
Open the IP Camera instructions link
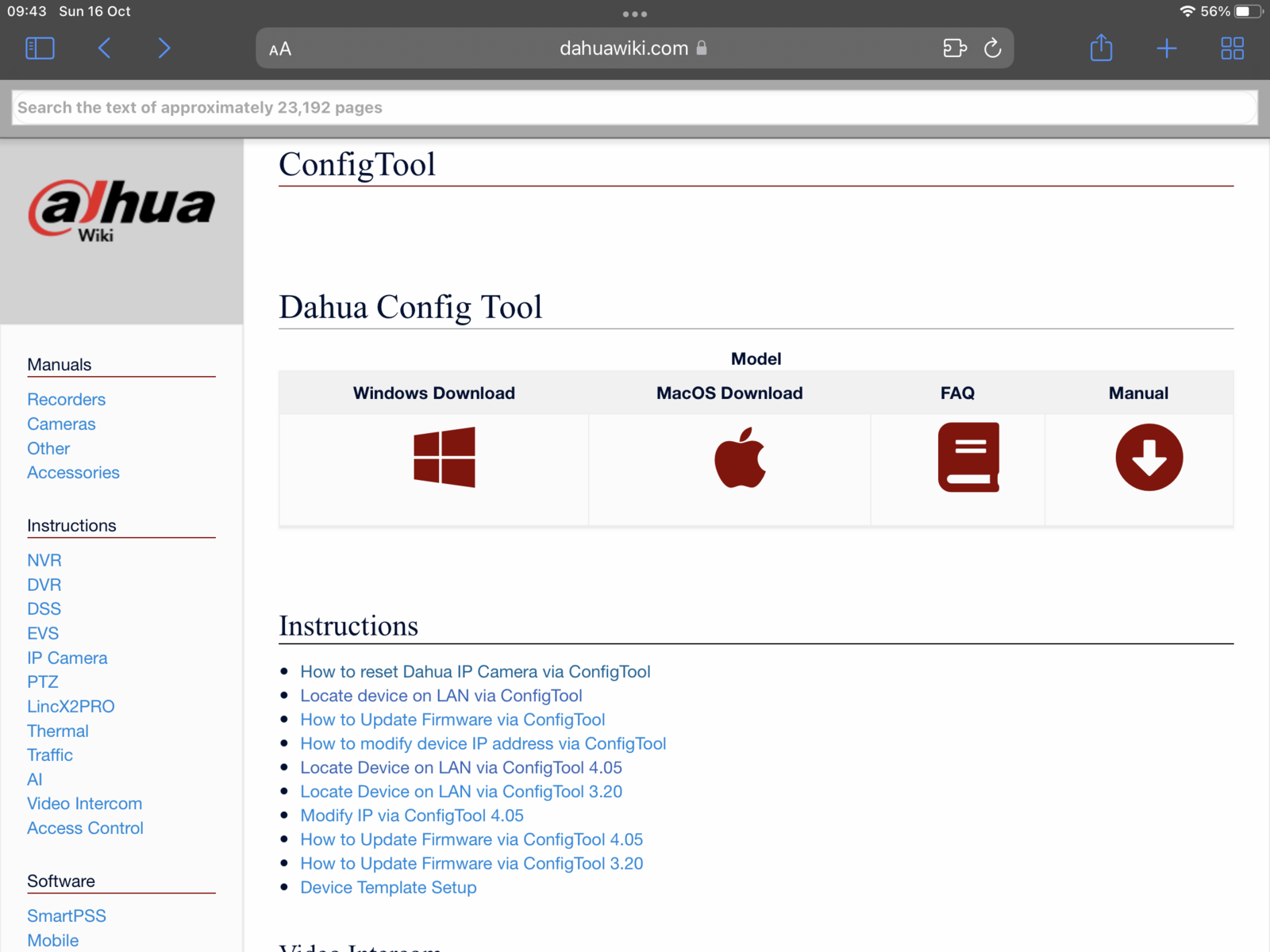(x=67, y=658)
